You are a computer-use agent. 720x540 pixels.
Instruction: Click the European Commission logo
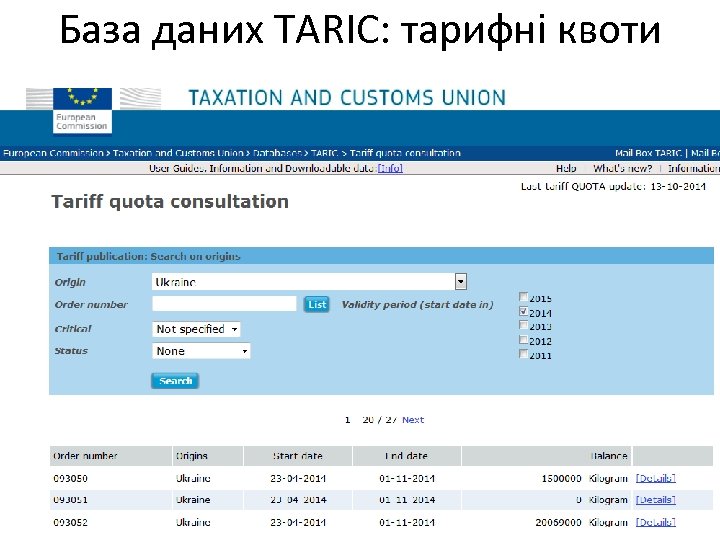(83, 111)
